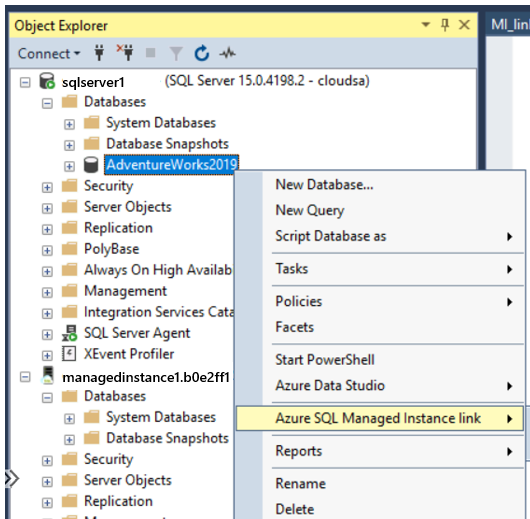Open the Tasks submenu

380,269
